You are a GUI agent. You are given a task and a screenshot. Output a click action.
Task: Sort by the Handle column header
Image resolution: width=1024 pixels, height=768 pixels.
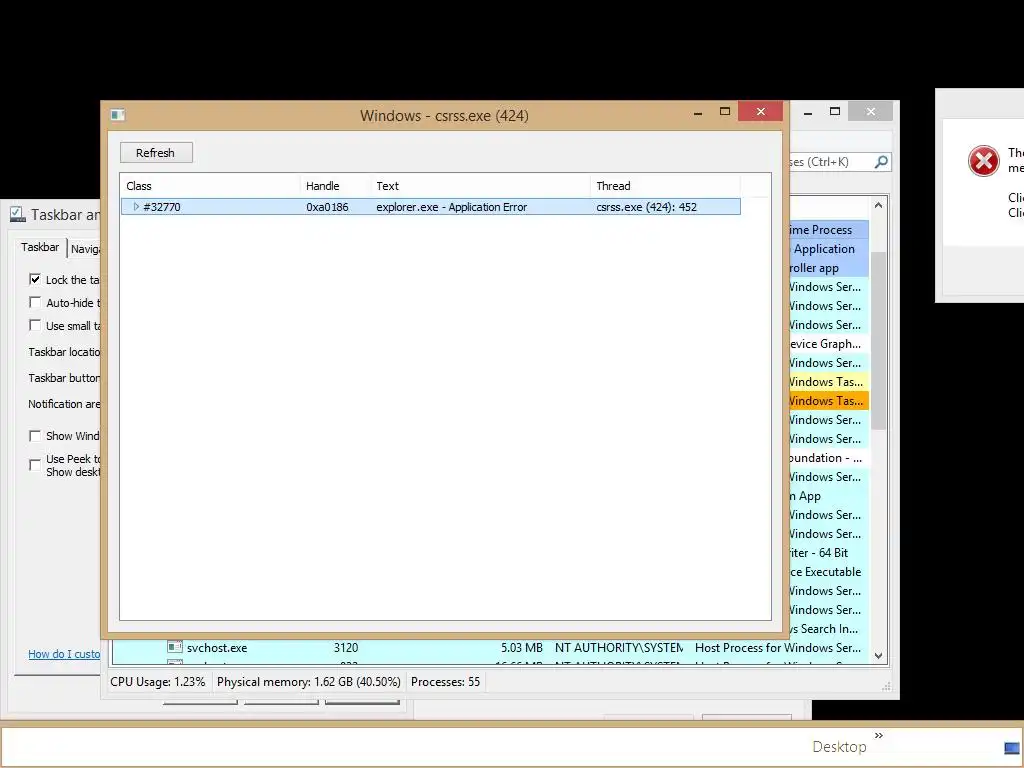[x=335, y=186]
